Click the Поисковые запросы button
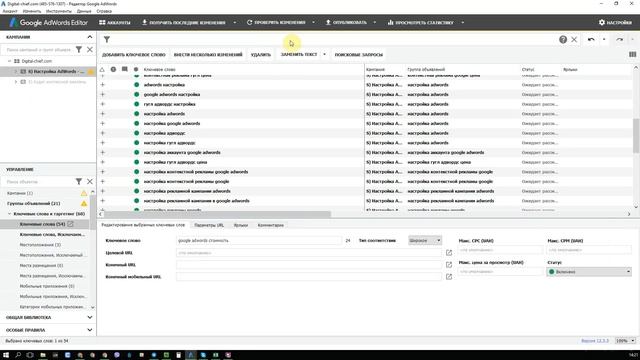Image resolution: width=640 pixels, height=360 pixels. 359,54
